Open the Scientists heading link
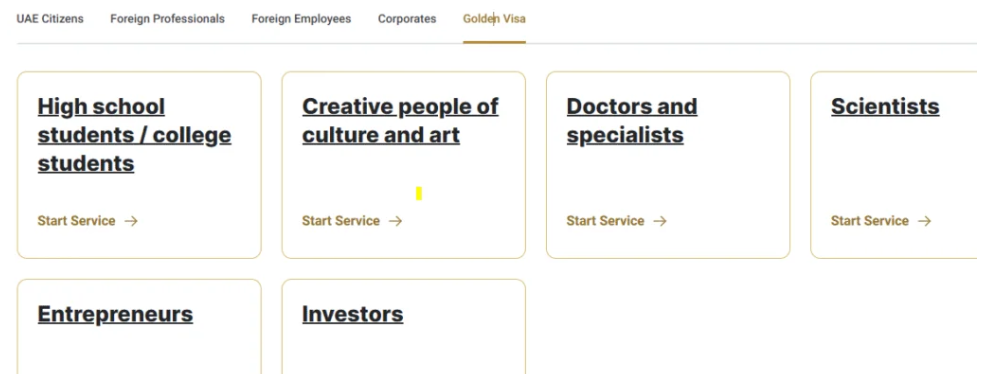Screen dimensions: 982x374 point(885,106)
